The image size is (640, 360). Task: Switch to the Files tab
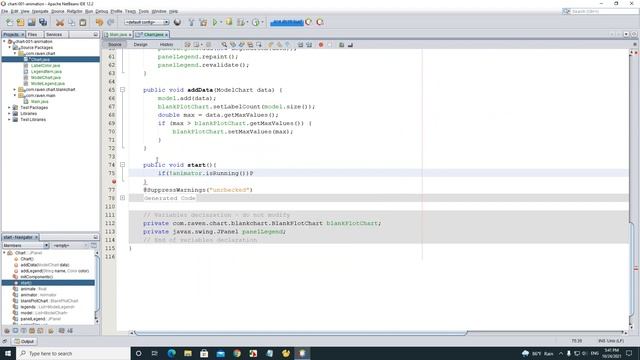click(33, 35)
